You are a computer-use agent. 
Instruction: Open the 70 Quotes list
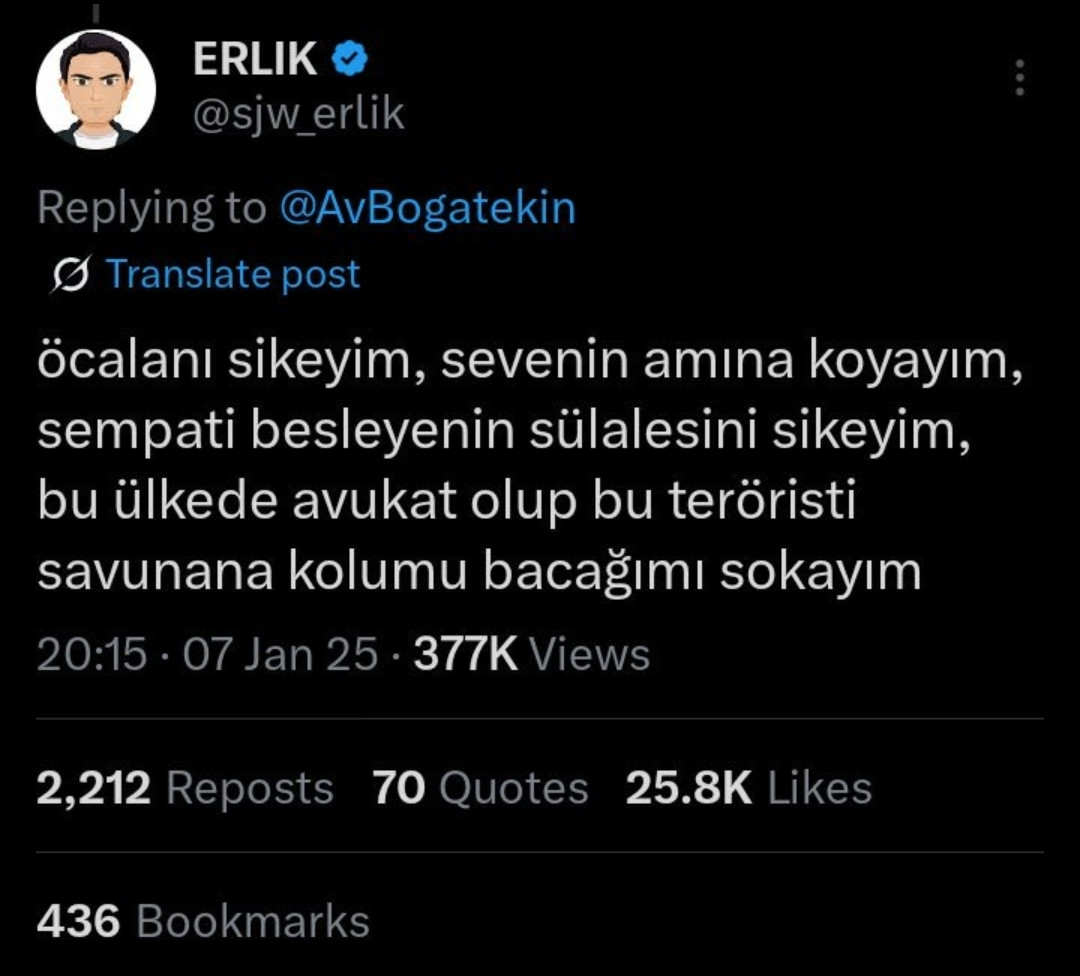tap(480, 788)
